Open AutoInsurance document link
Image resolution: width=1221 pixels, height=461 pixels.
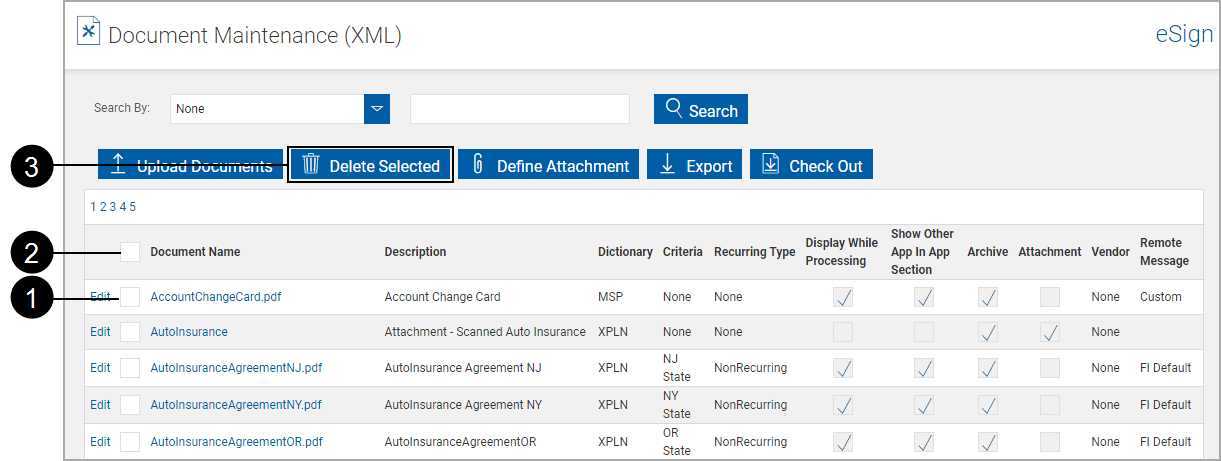coord(189,331)
